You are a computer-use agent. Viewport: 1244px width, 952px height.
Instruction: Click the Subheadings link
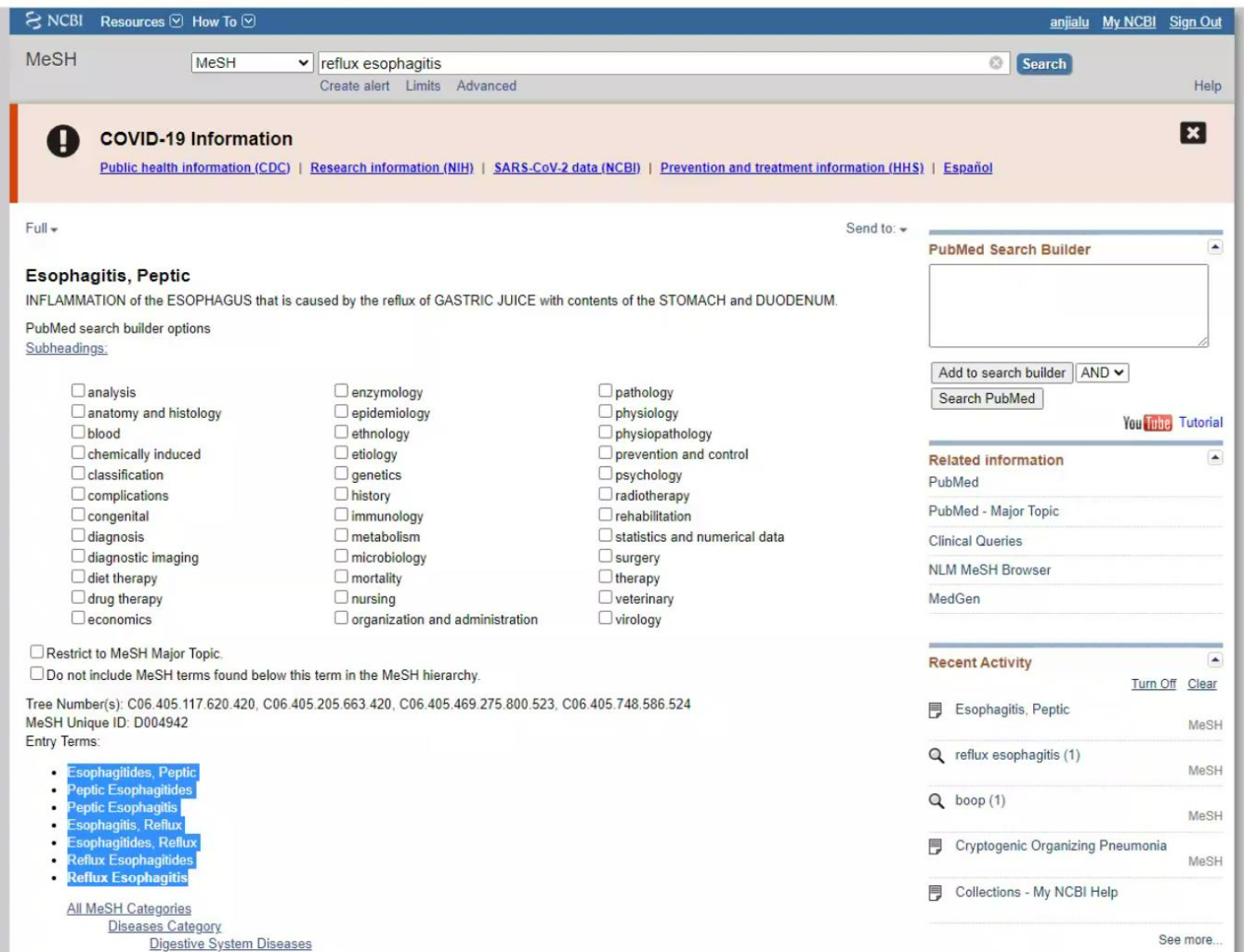[66, 348]
